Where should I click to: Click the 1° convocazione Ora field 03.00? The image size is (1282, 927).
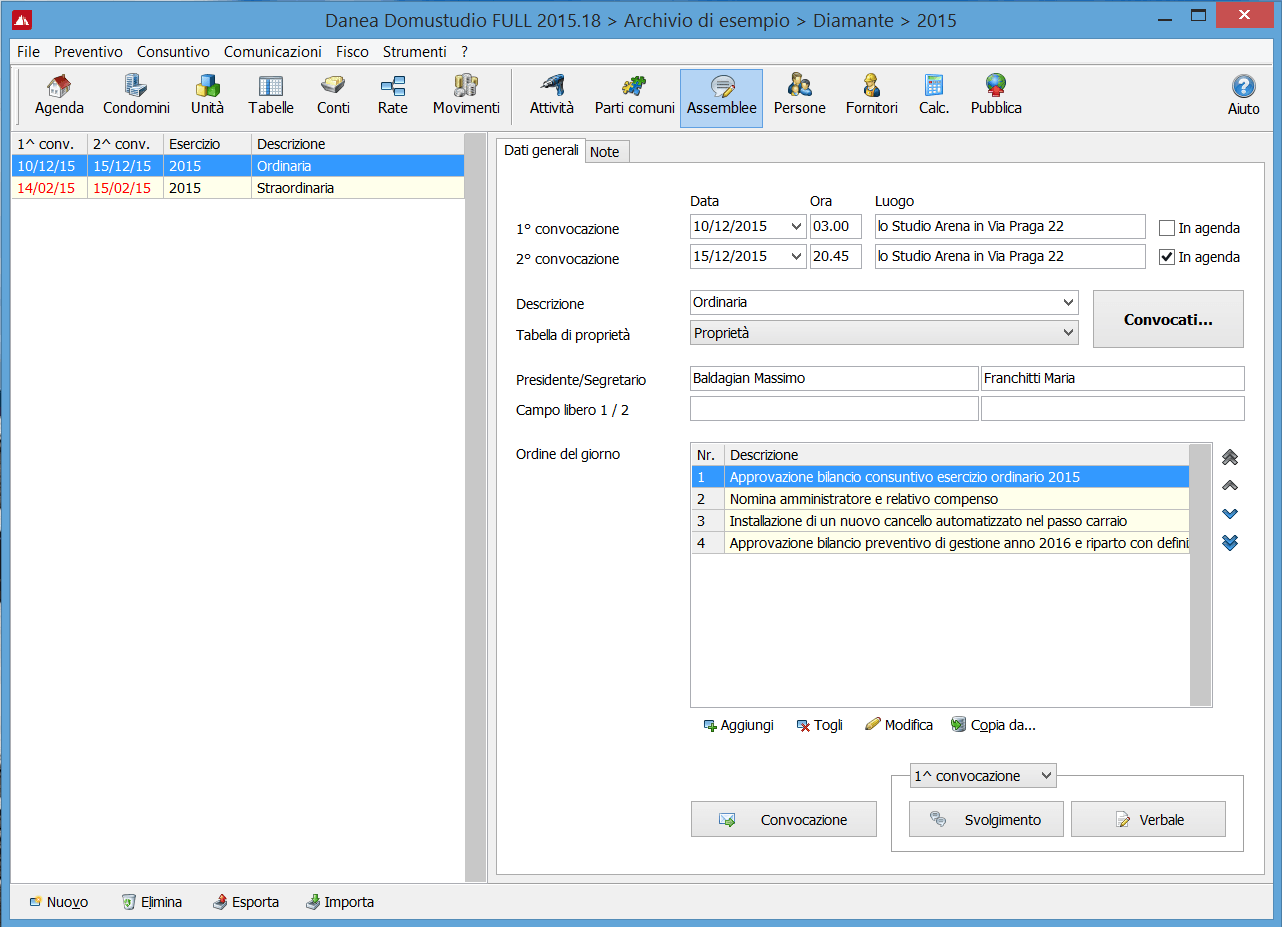pyautogui.click(x=836, y=227)
